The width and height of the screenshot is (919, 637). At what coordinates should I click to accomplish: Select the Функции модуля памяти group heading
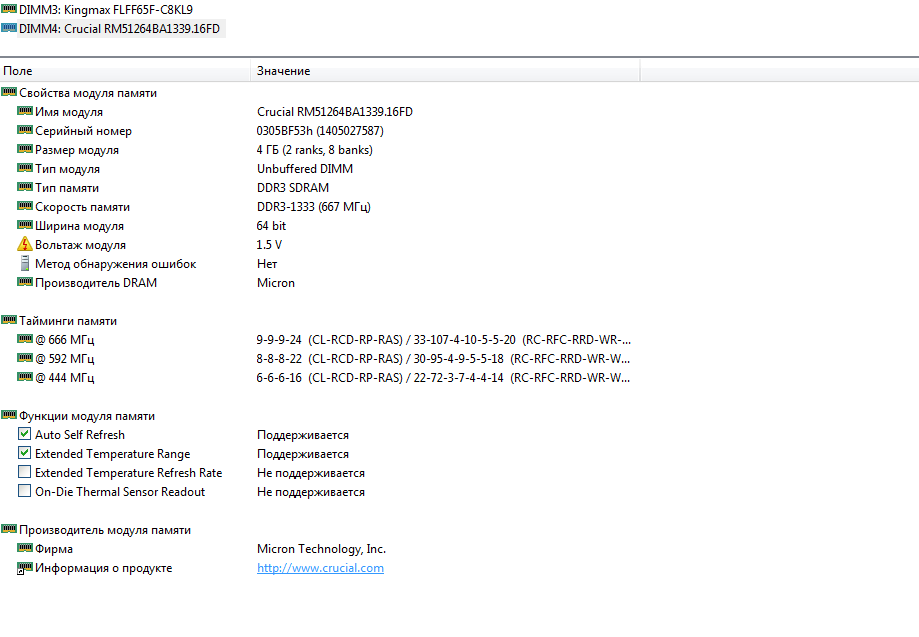(x=87, y=416)
